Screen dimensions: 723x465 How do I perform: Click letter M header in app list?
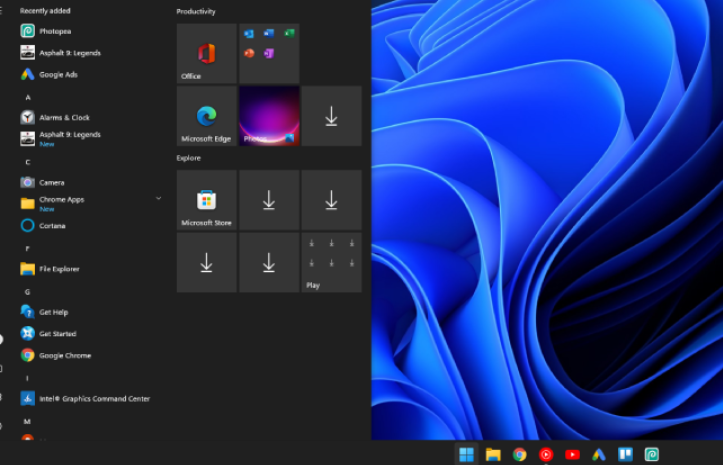(27, 421)
